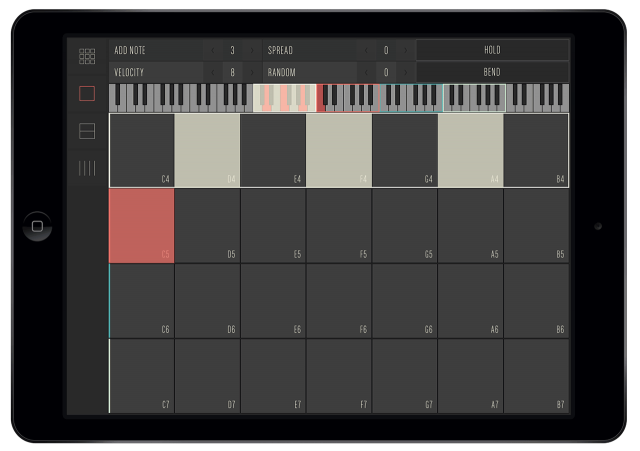Tap the F7 pad
Viewport: 640px width, 451px height.
[x=339, y=376]
